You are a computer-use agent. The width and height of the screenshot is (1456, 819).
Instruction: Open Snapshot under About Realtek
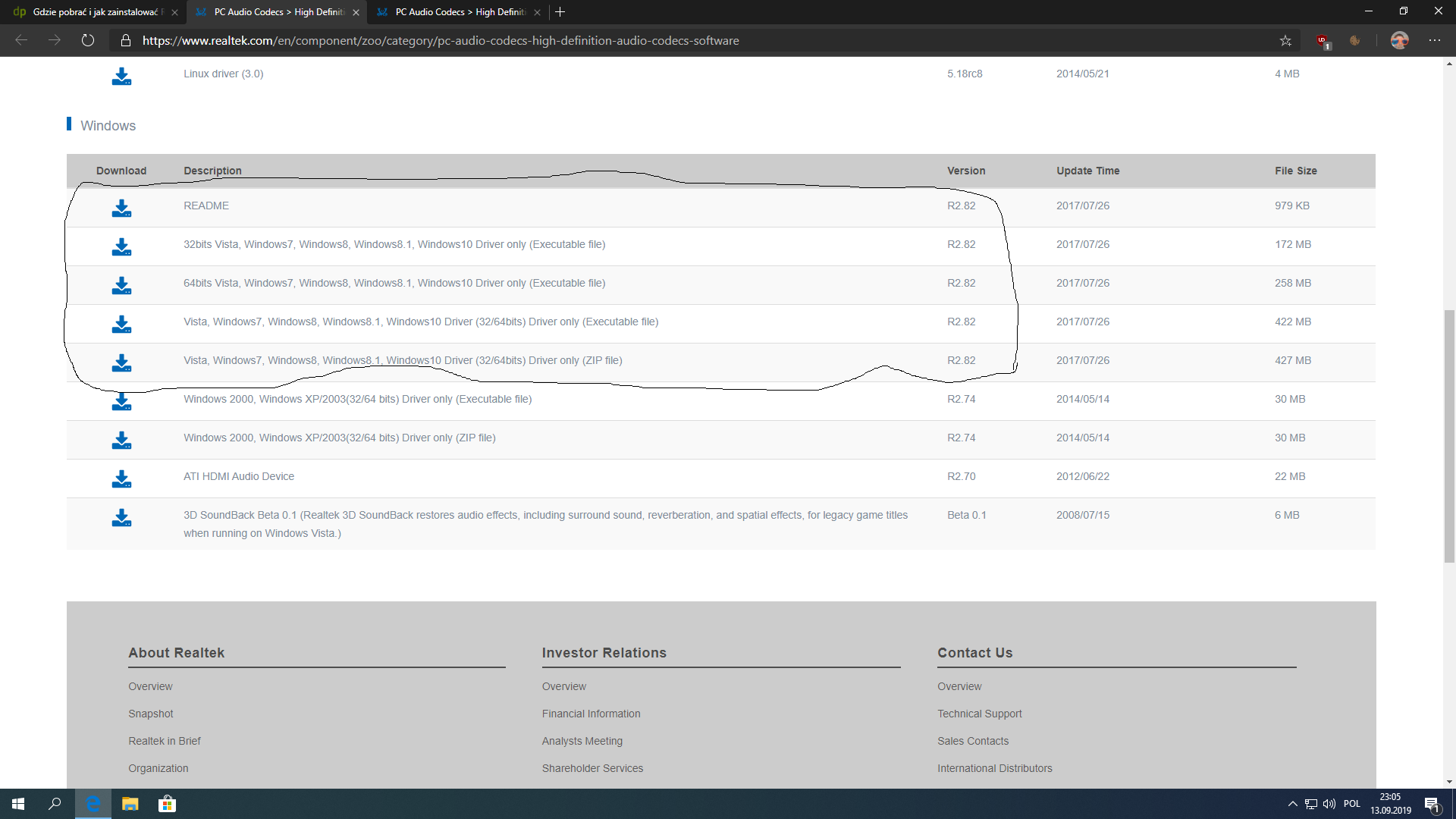click(151, 714)
